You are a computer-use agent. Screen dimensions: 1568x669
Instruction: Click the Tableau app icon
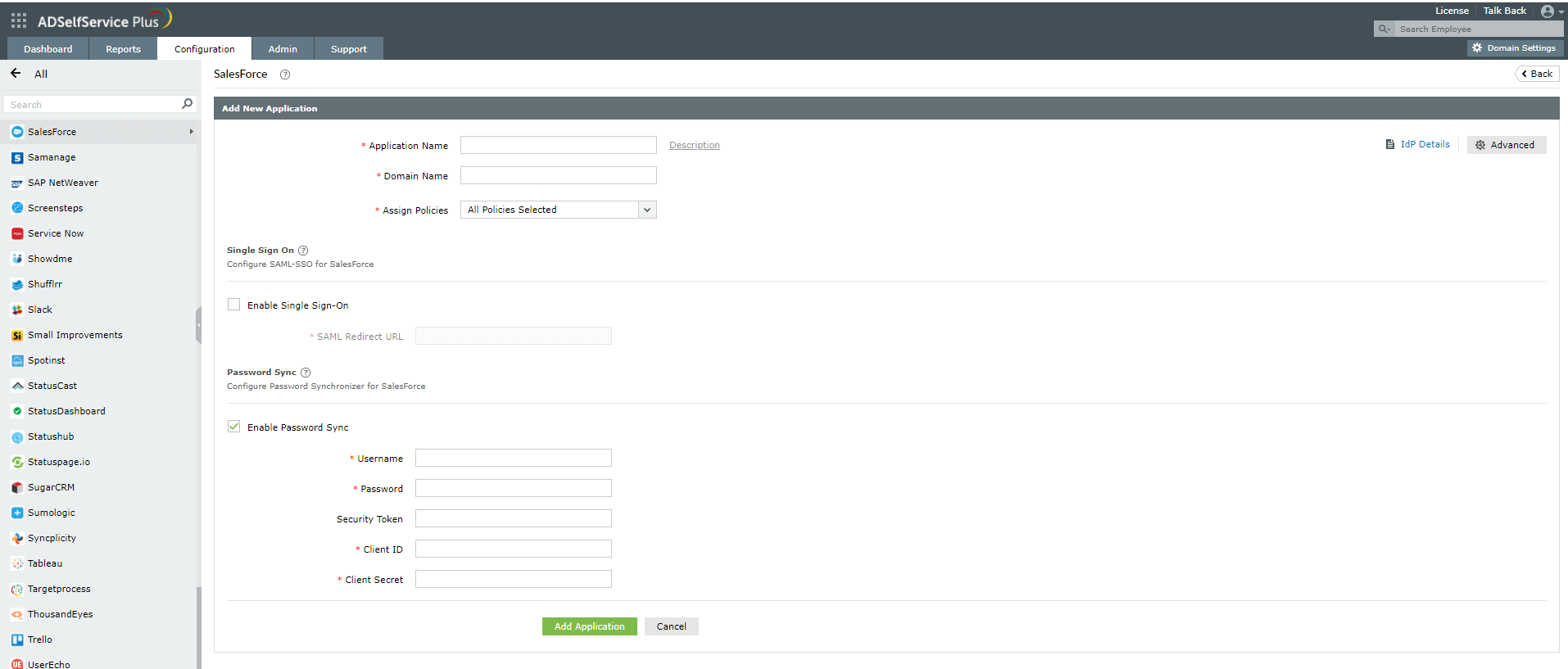[17, 563]
